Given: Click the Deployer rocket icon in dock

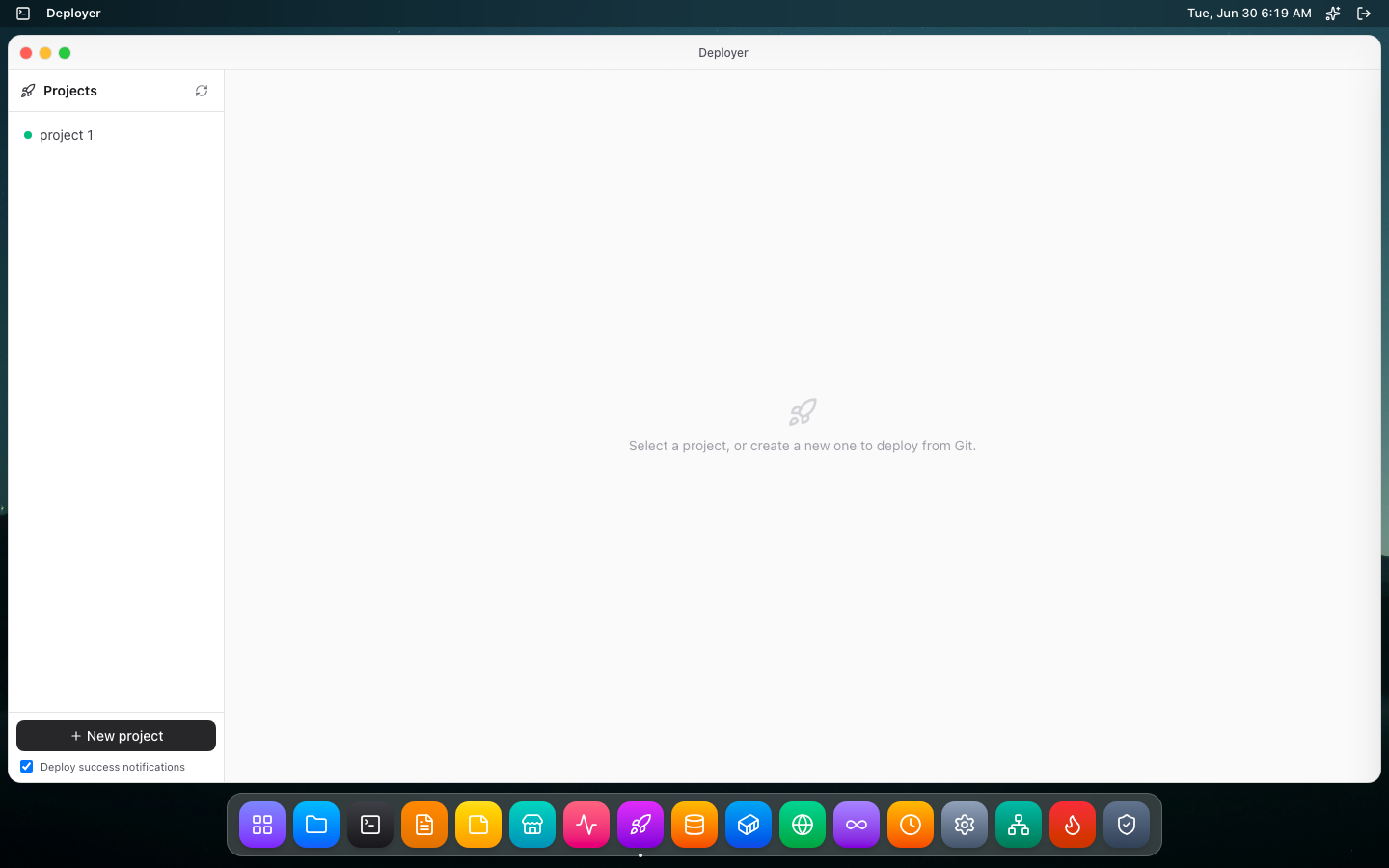Looking at the screenshot, I should (640, 825).
